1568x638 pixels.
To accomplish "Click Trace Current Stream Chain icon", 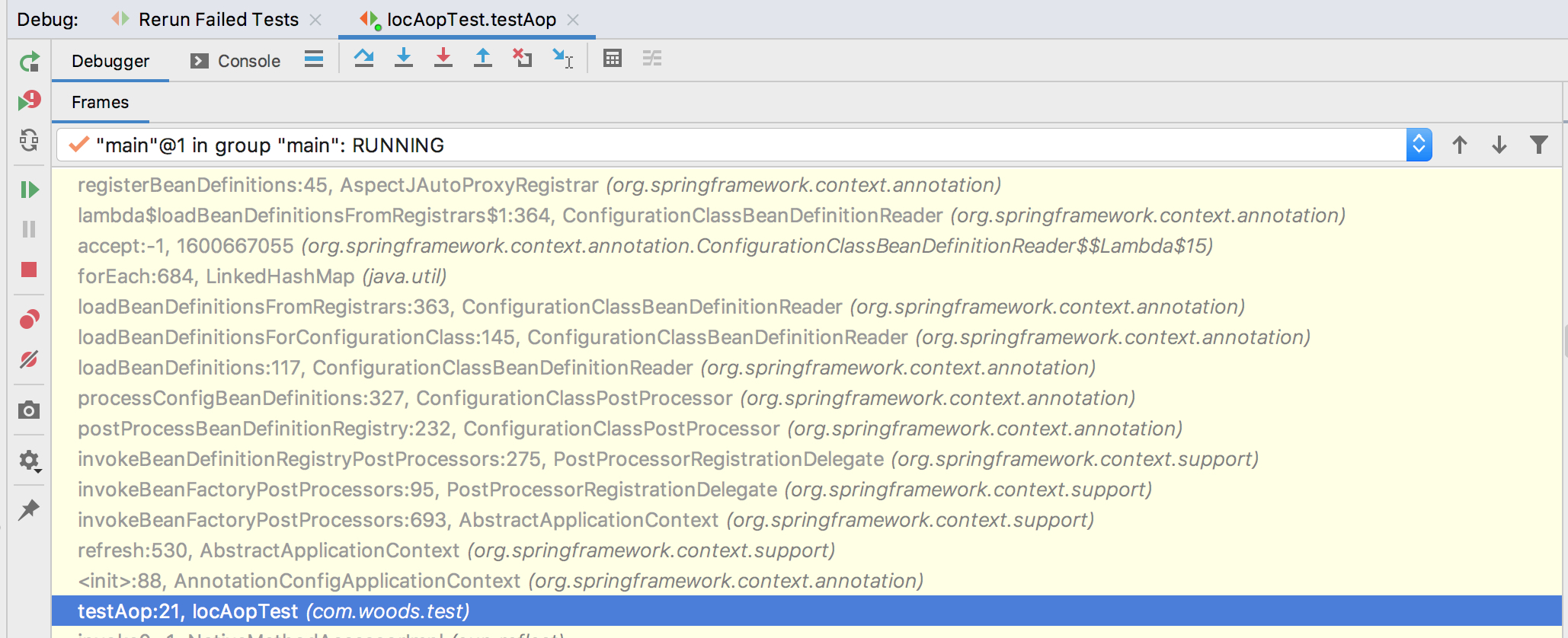I will pos(652,59).
